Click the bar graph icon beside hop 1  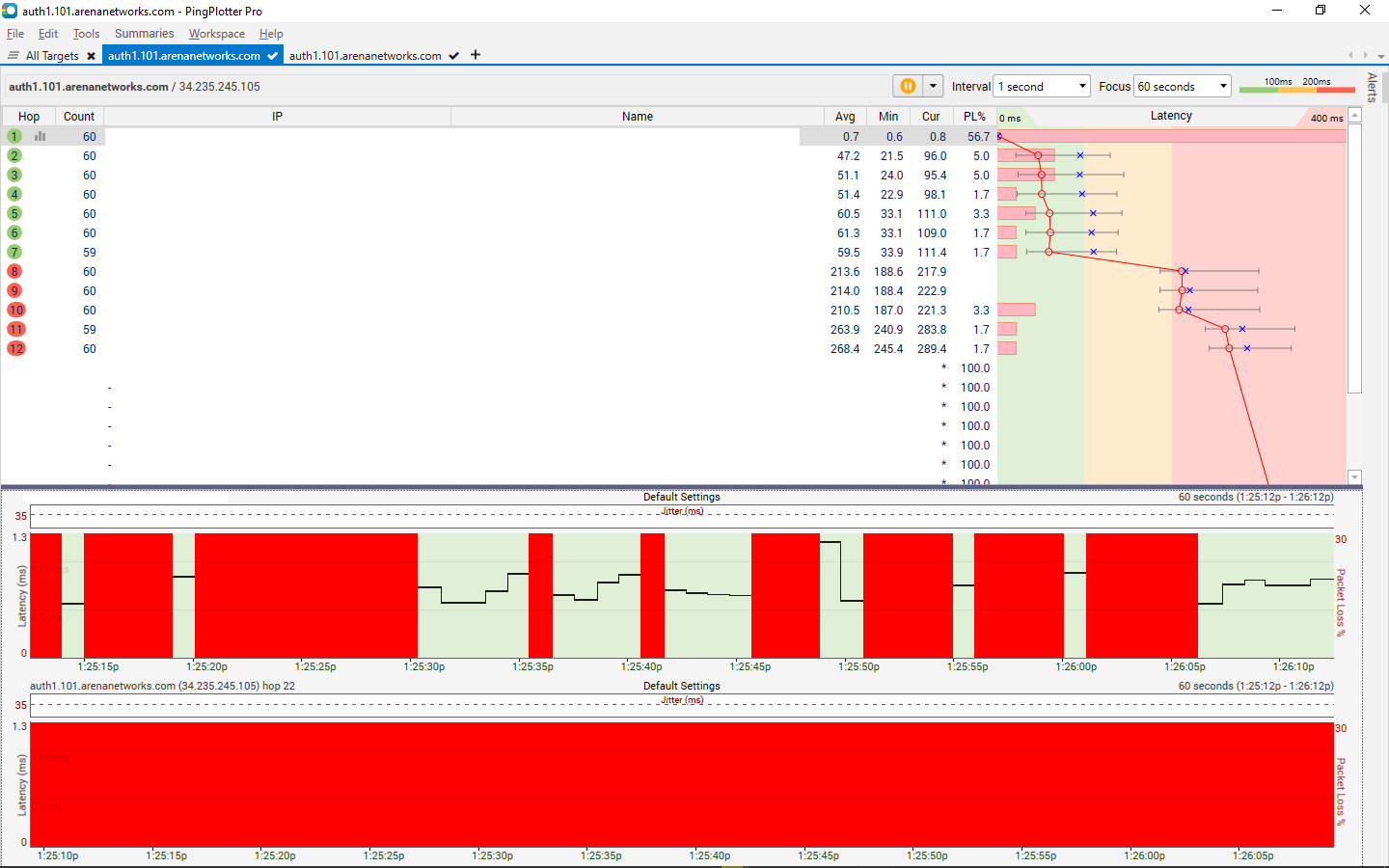41,137
